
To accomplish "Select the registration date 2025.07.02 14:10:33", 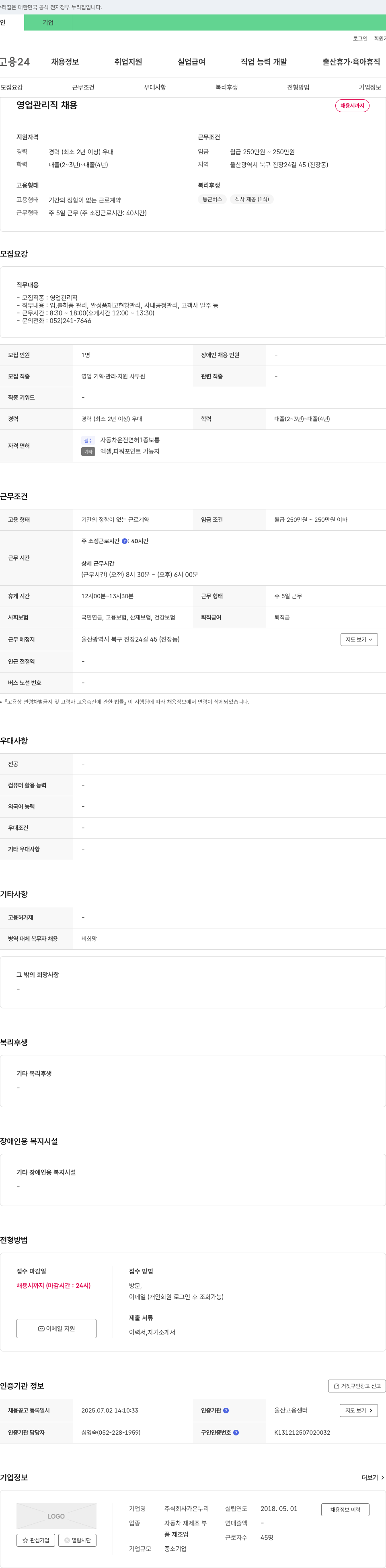I will (x=110, y=1411).
